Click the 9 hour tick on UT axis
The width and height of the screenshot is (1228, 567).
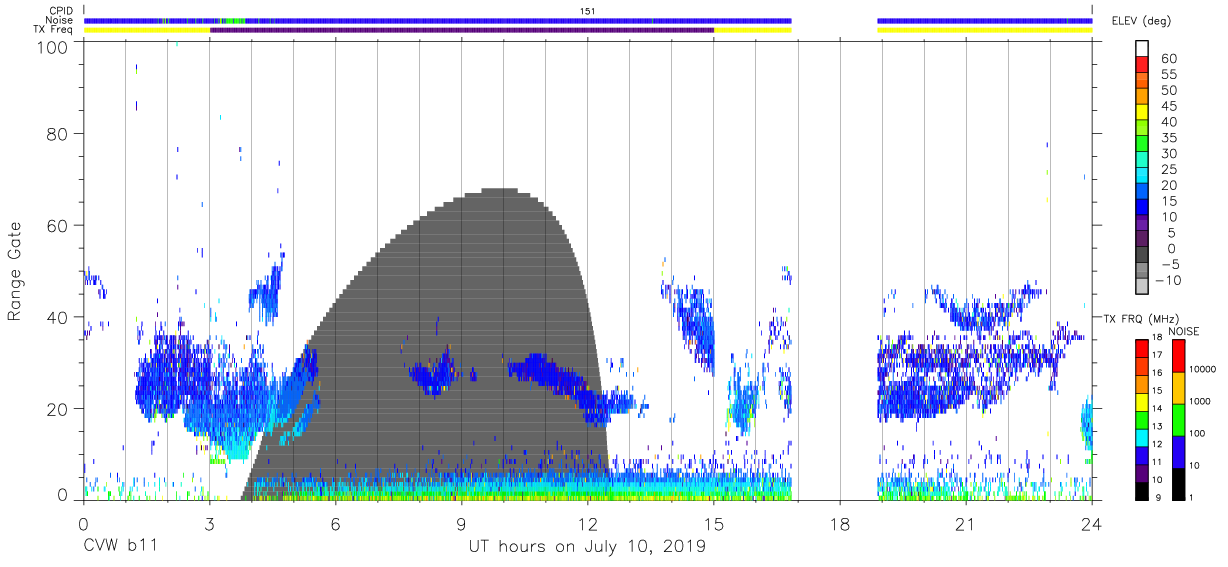[x=461, y=524]
